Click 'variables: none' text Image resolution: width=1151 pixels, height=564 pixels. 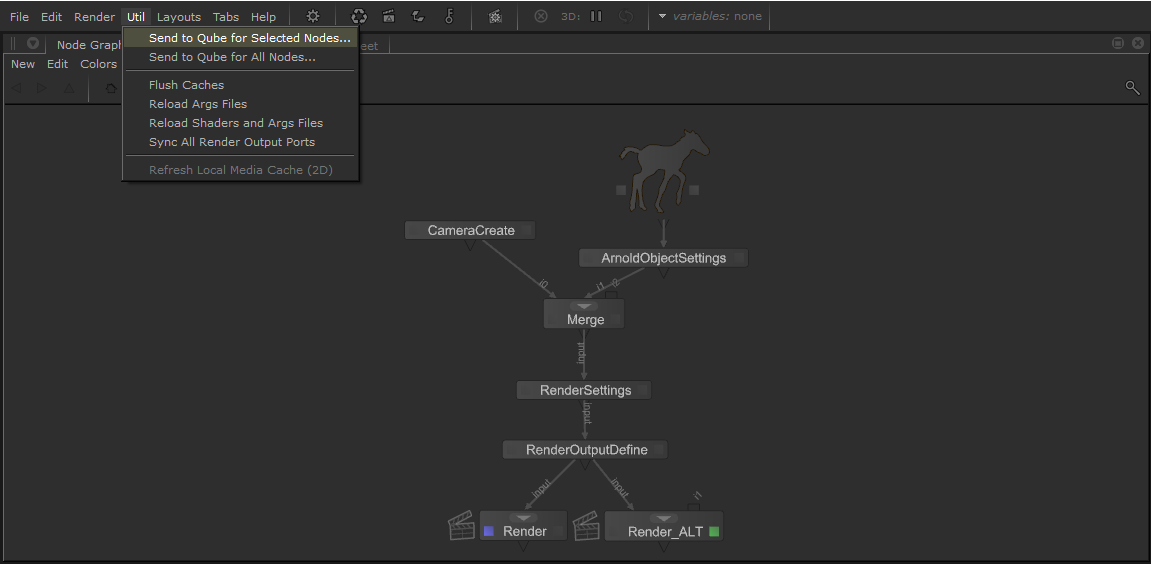click(x=717, y=16)
